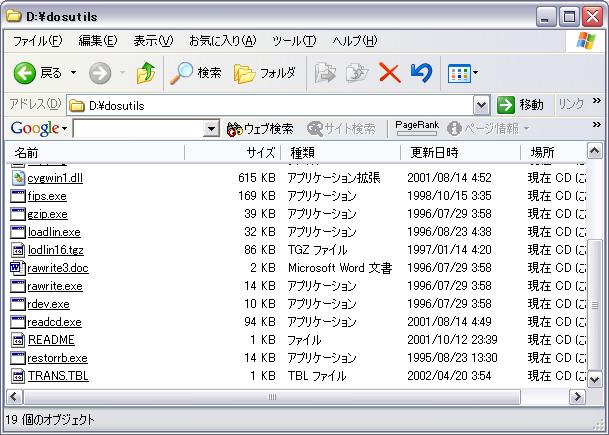Open the Tools (ツール) menu
This screenshot has width=609, height=435.
pyautogui.click(x=294, y=41)
